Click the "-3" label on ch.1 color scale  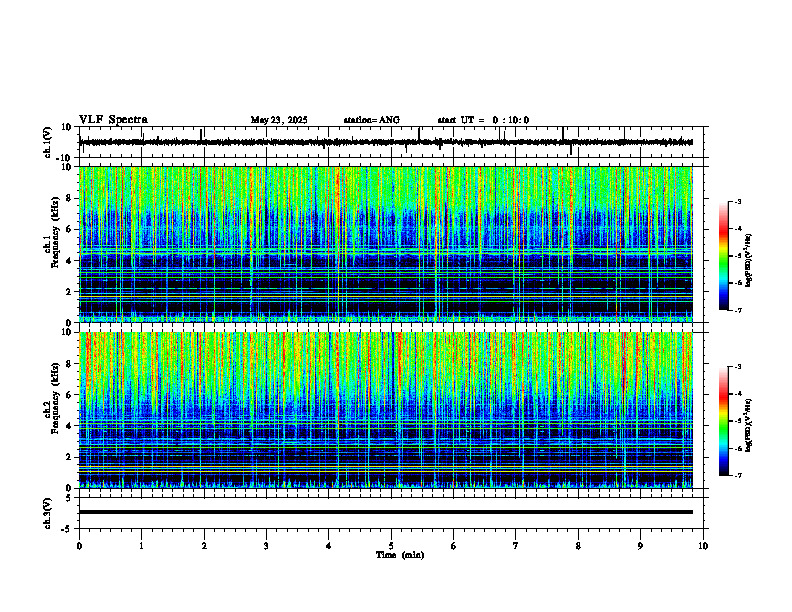[738, 201]
